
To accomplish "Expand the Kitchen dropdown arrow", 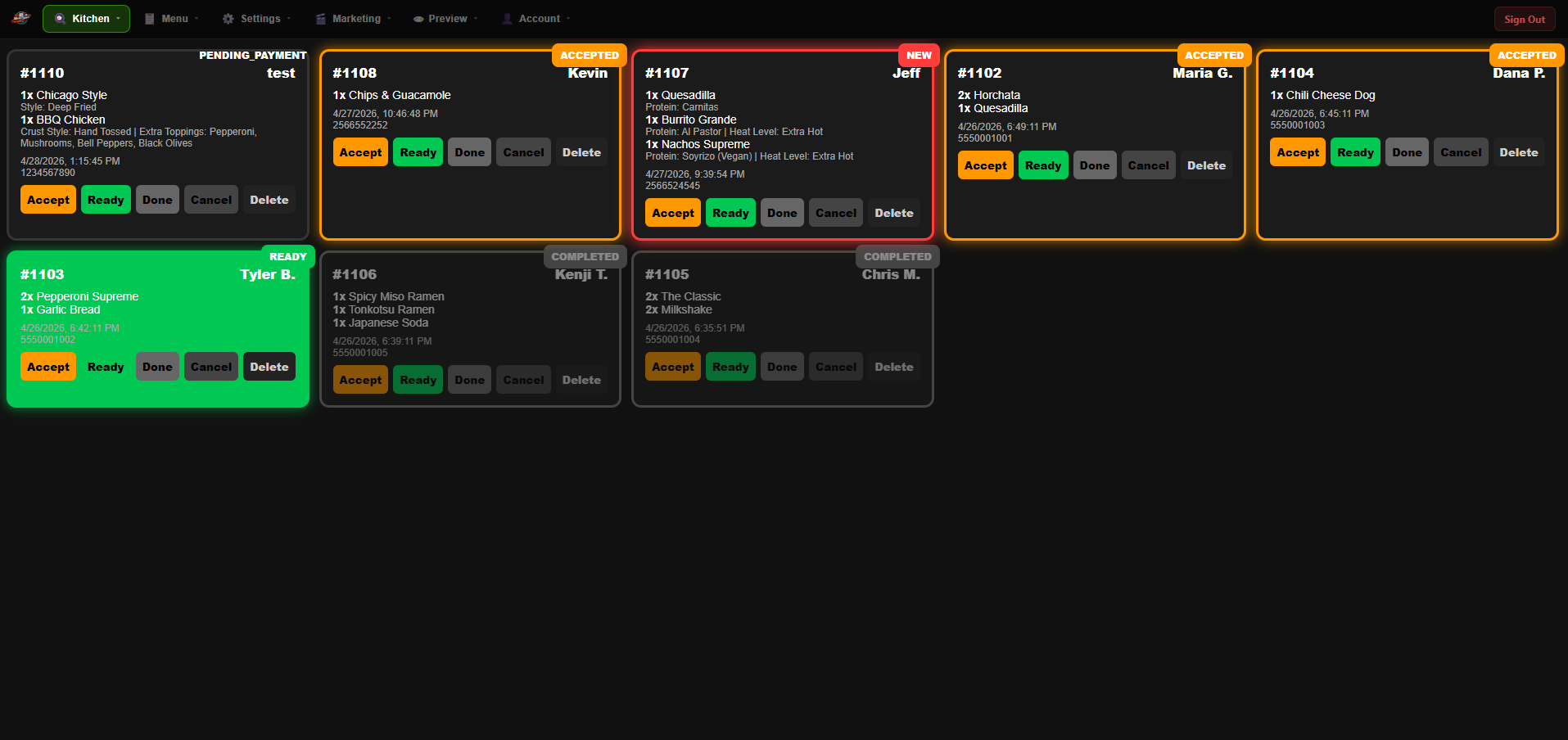I will pos(118,19).
